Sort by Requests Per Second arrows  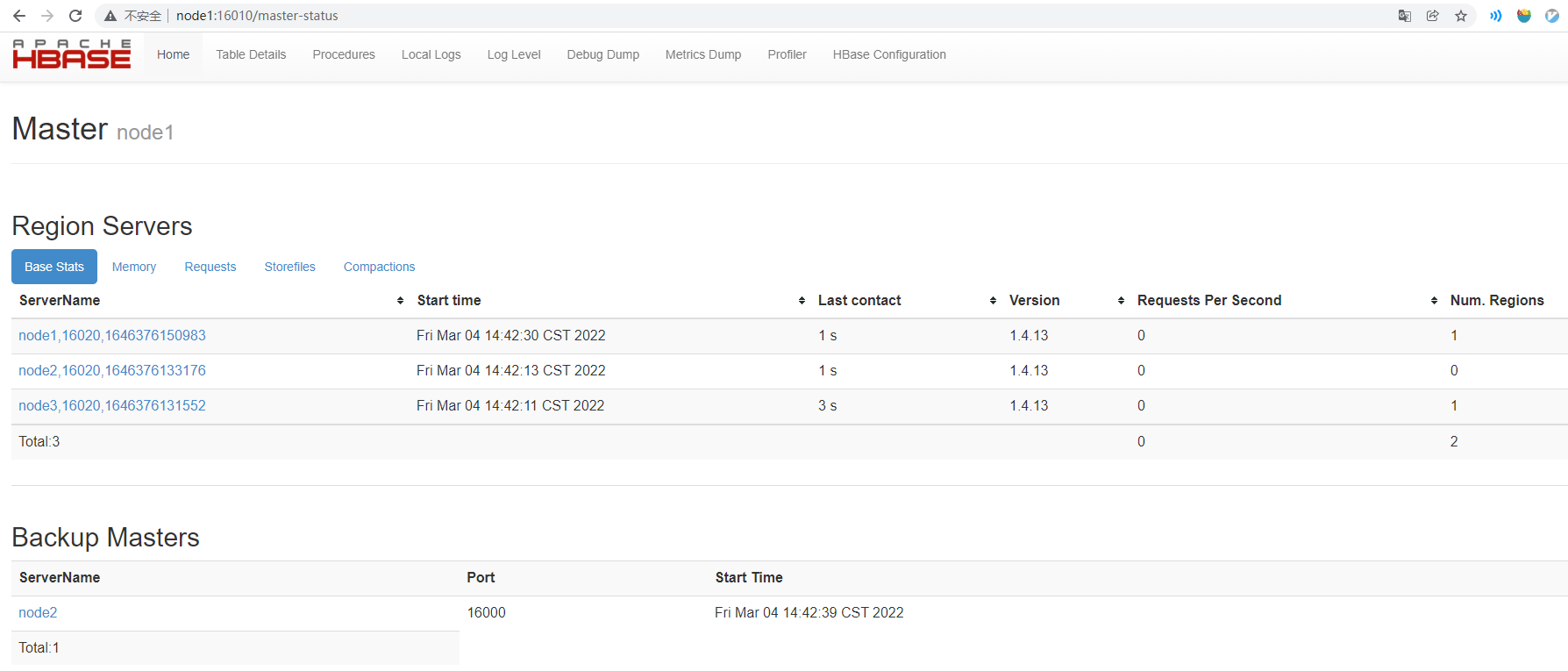tap(1435, 301)
